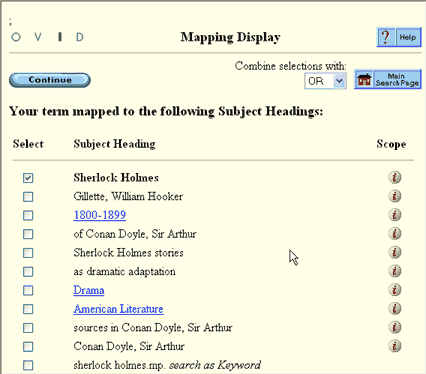Open the American Literature link
Viewport: 426px width, 374px height.
pyautogui.click(x=118, y=309)
